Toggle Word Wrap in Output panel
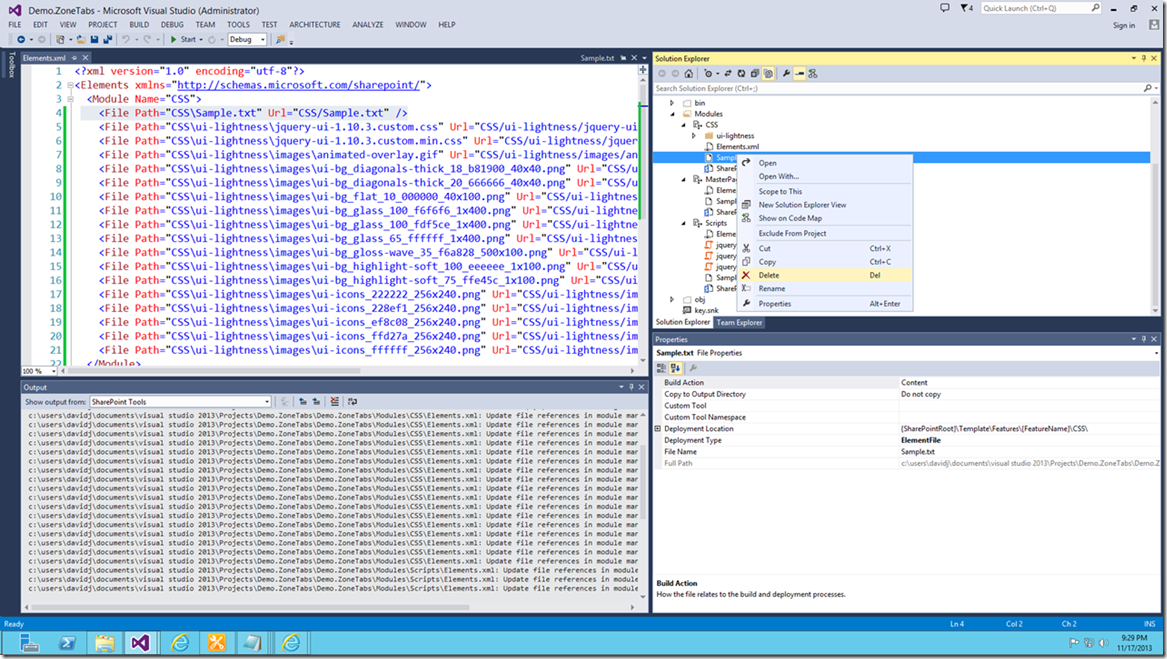 tap(353, 401)
